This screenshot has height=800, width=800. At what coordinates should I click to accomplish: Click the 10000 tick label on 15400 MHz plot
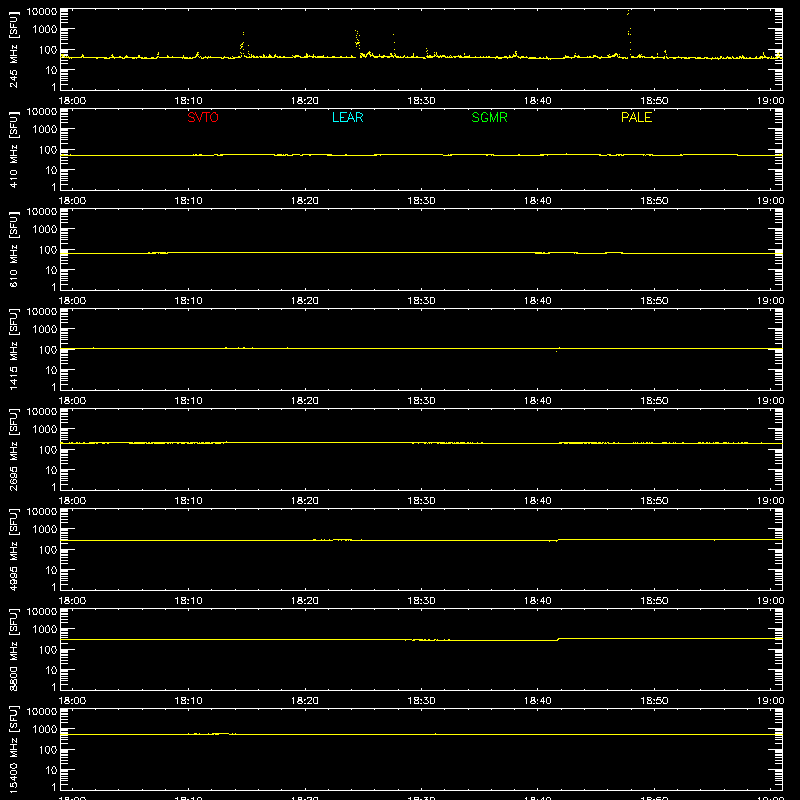click(x=42, y=712)
